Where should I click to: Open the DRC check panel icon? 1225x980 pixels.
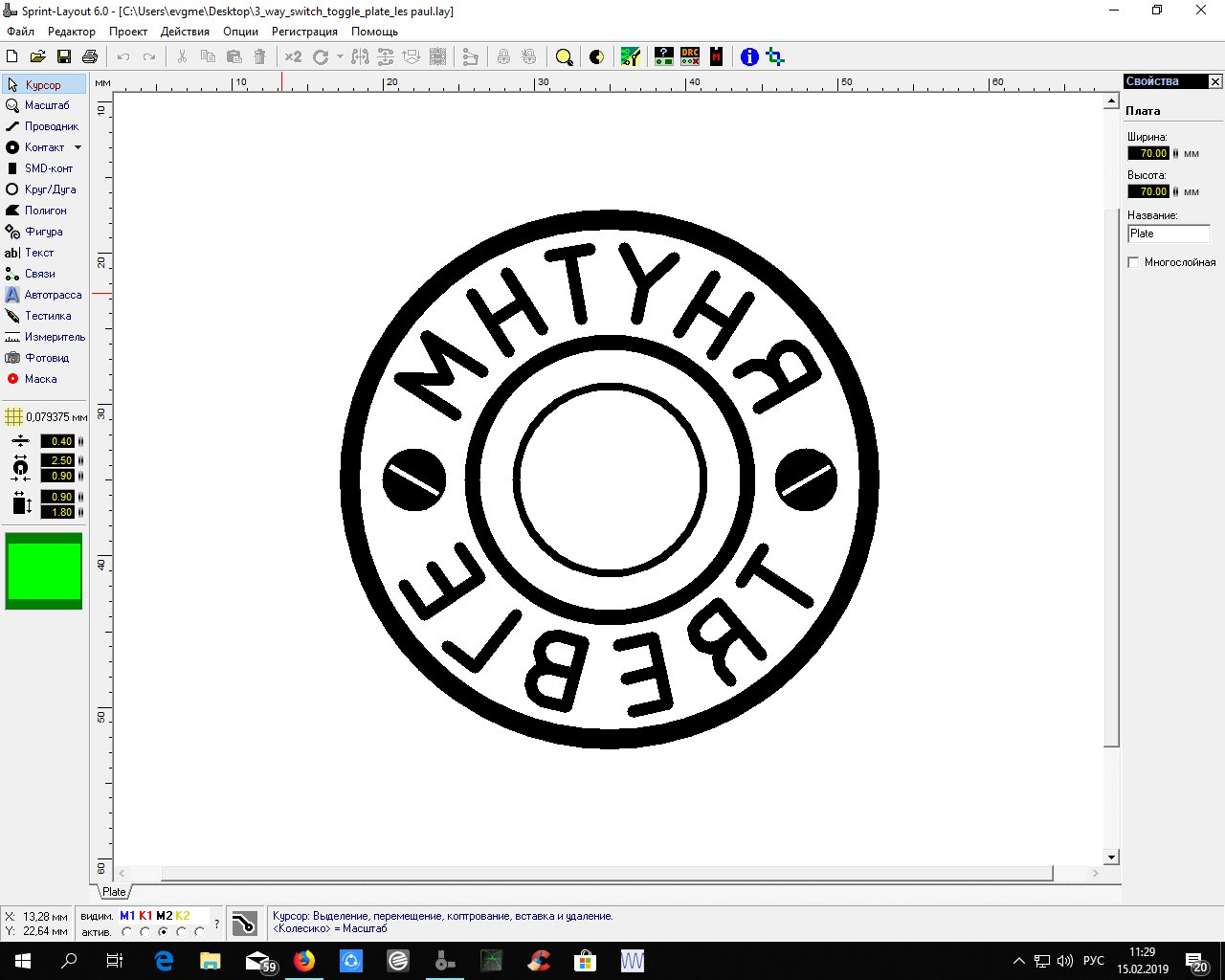pos(690,57)
